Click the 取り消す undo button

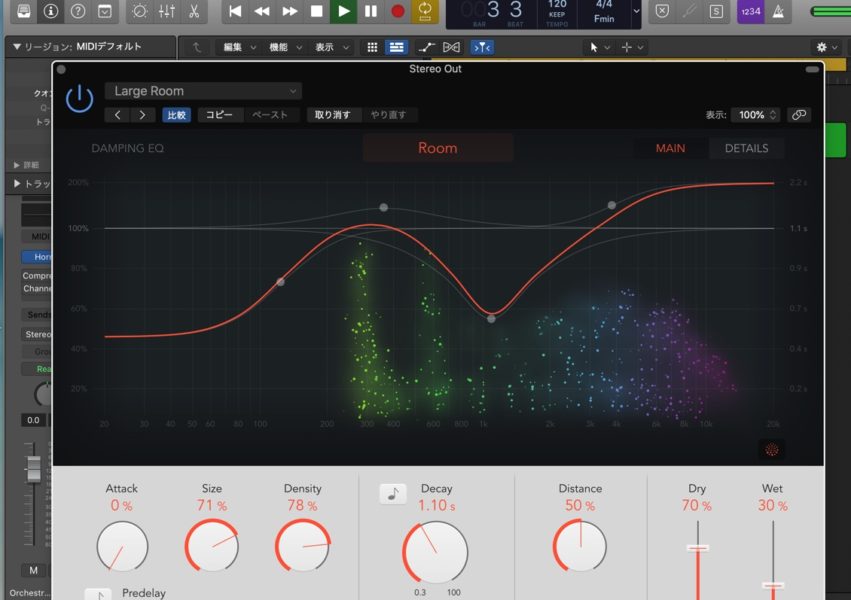[333, 115]
